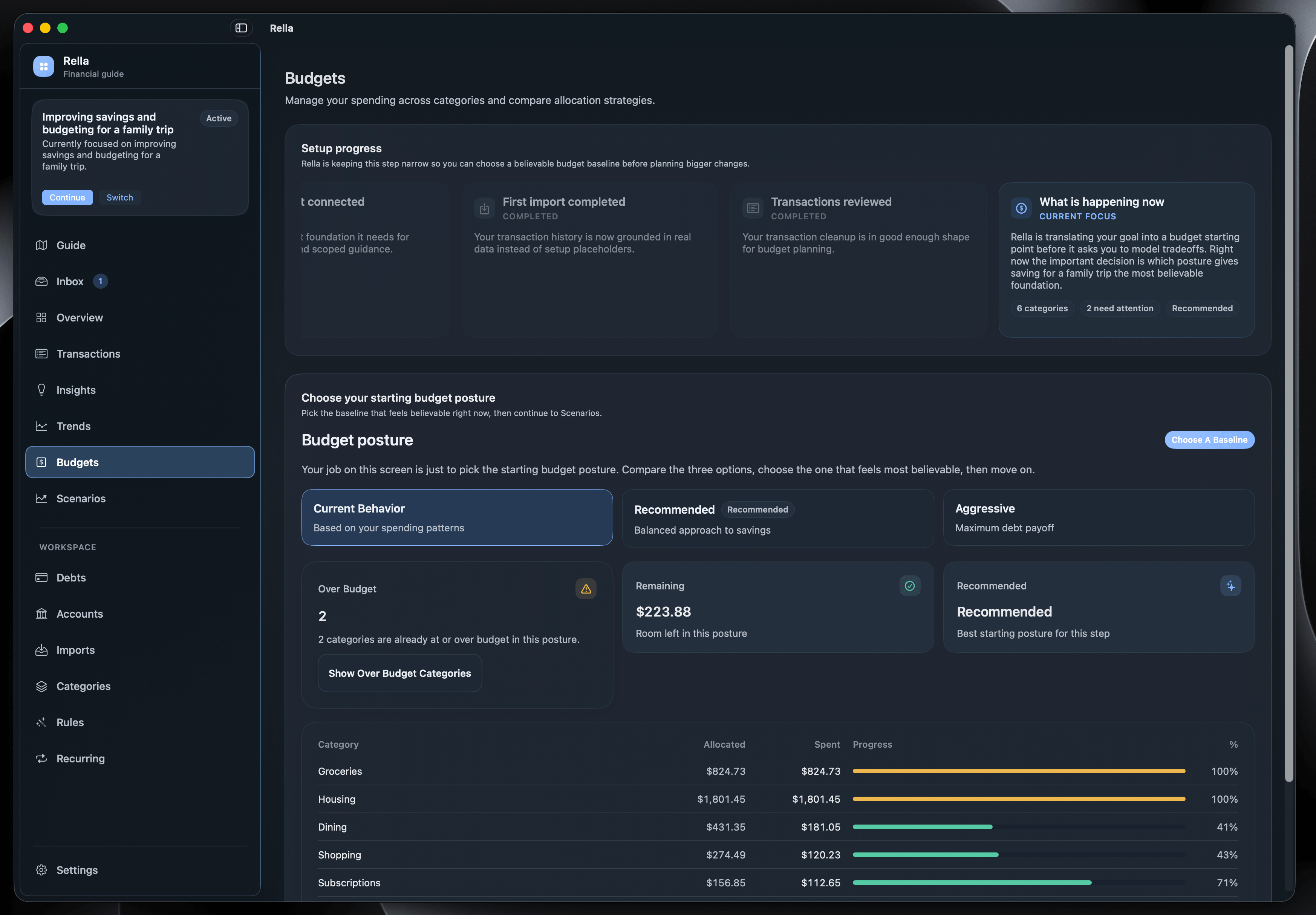1316x915 pixels.
Task: Click the Continue button
Action: pyautogui.click(x=67, y=197)
